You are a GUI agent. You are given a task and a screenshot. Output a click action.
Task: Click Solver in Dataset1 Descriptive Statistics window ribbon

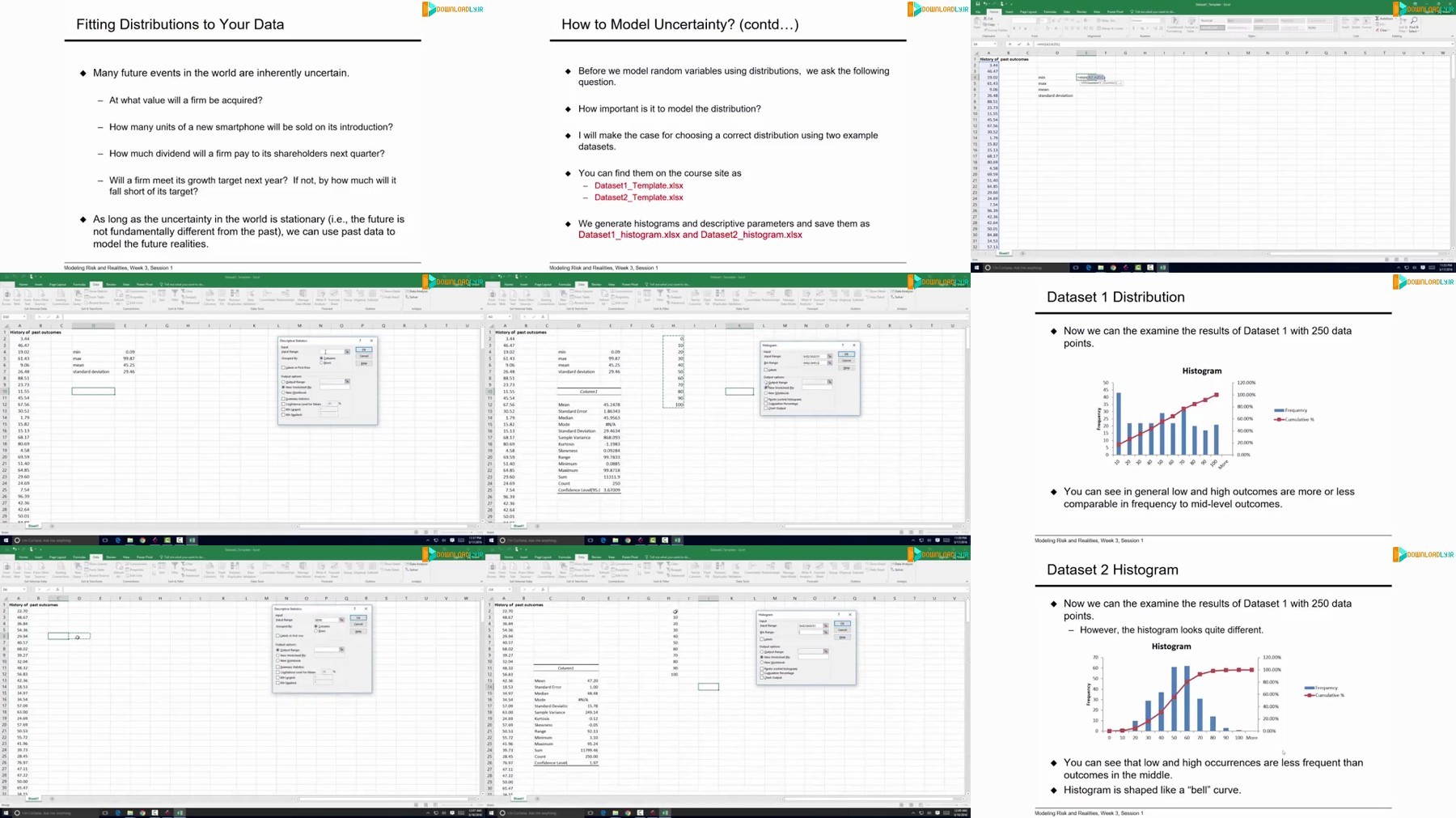[x=412, y=297]
